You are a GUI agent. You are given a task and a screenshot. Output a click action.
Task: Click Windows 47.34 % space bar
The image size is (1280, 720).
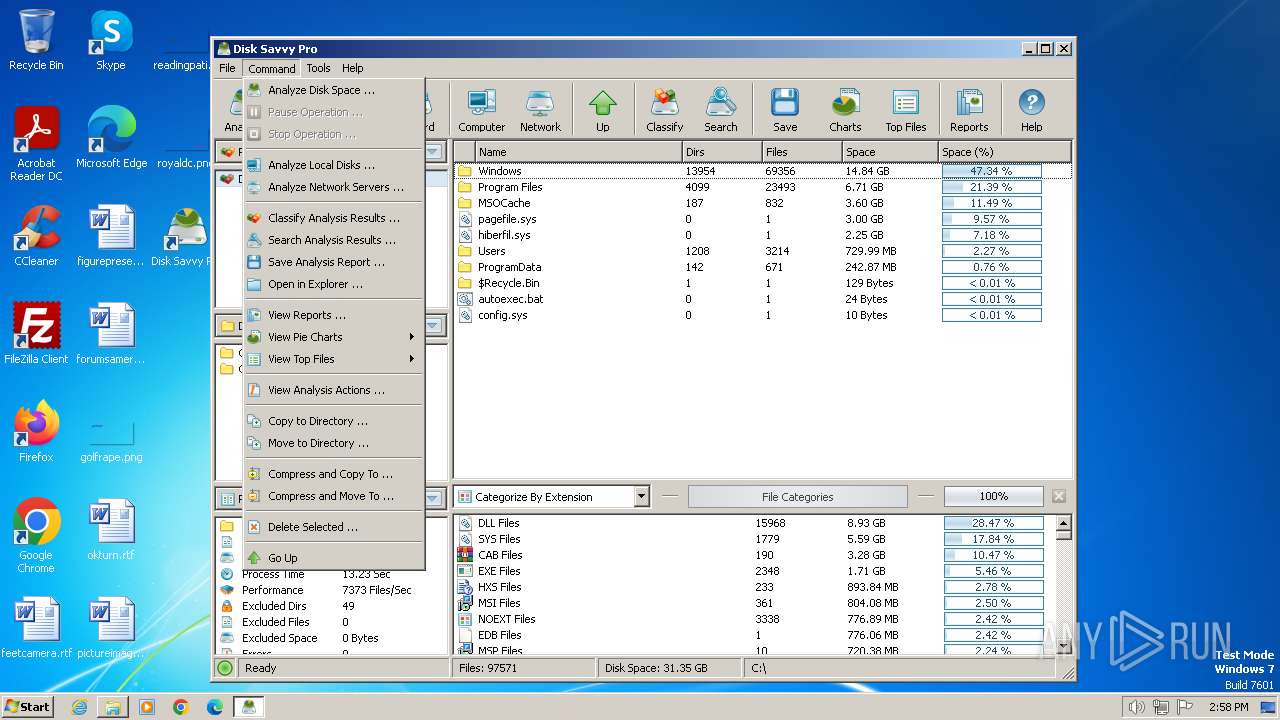(x=991, y=171)
